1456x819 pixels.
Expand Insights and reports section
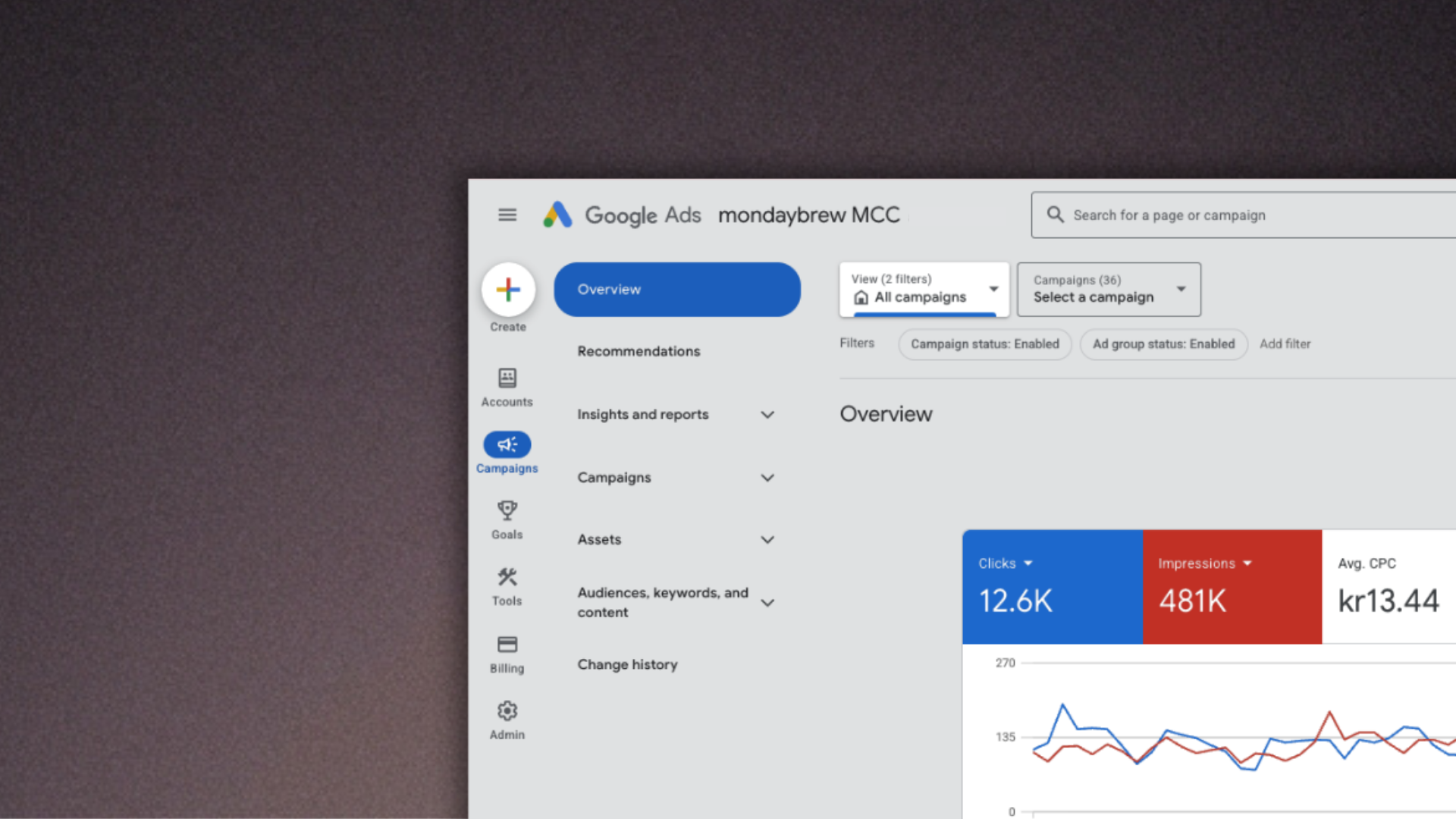[x=767, y=415]
